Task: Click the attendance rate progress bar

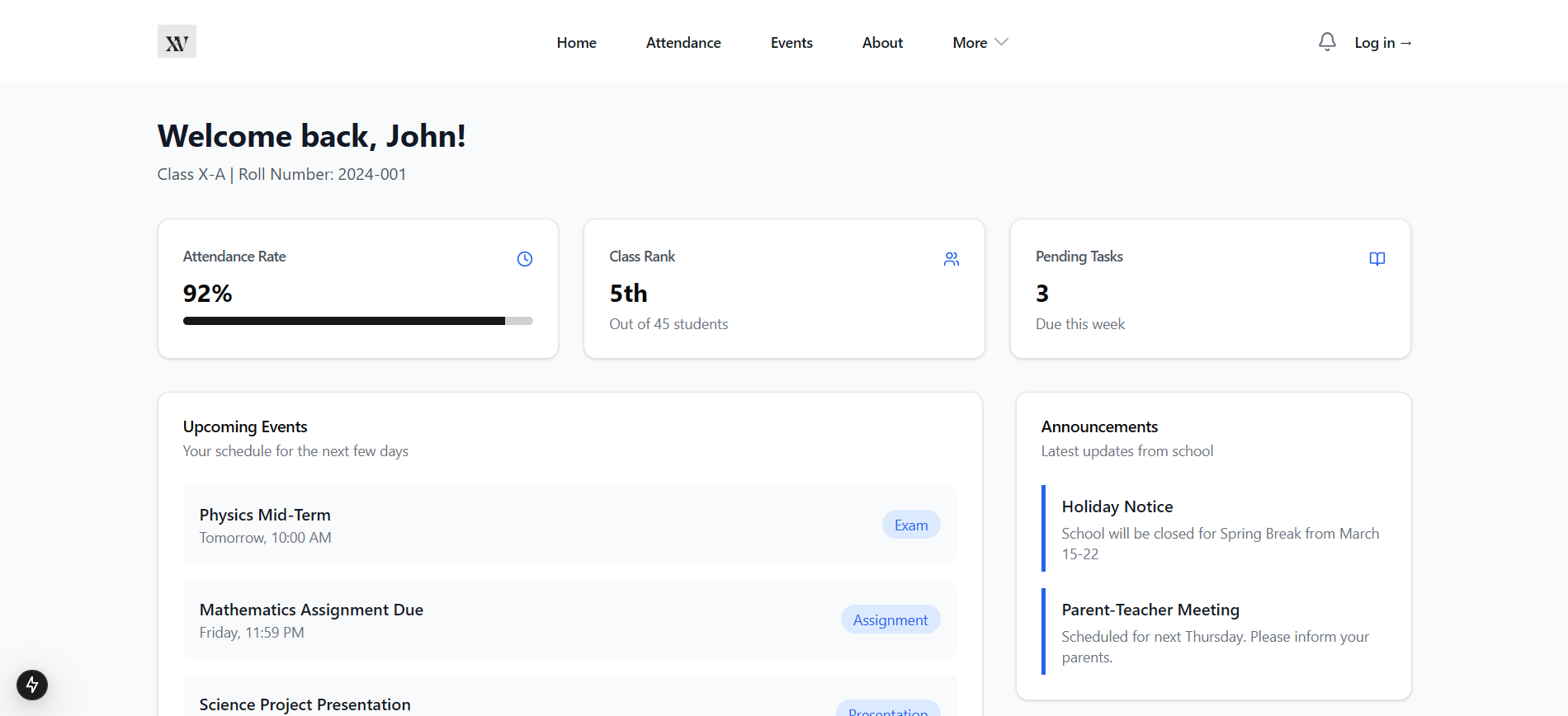Action: point(357,321)
